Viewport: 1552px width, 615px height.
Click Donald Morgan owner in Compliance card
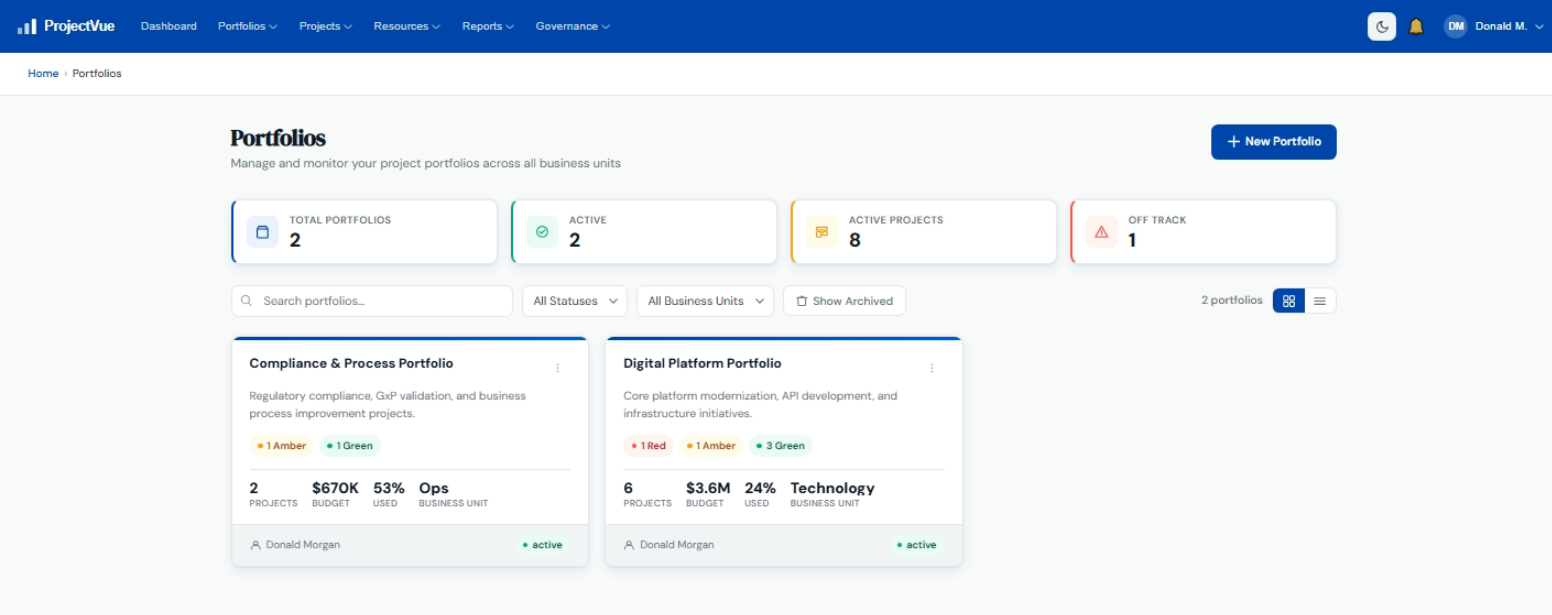[x=295, y=545]
